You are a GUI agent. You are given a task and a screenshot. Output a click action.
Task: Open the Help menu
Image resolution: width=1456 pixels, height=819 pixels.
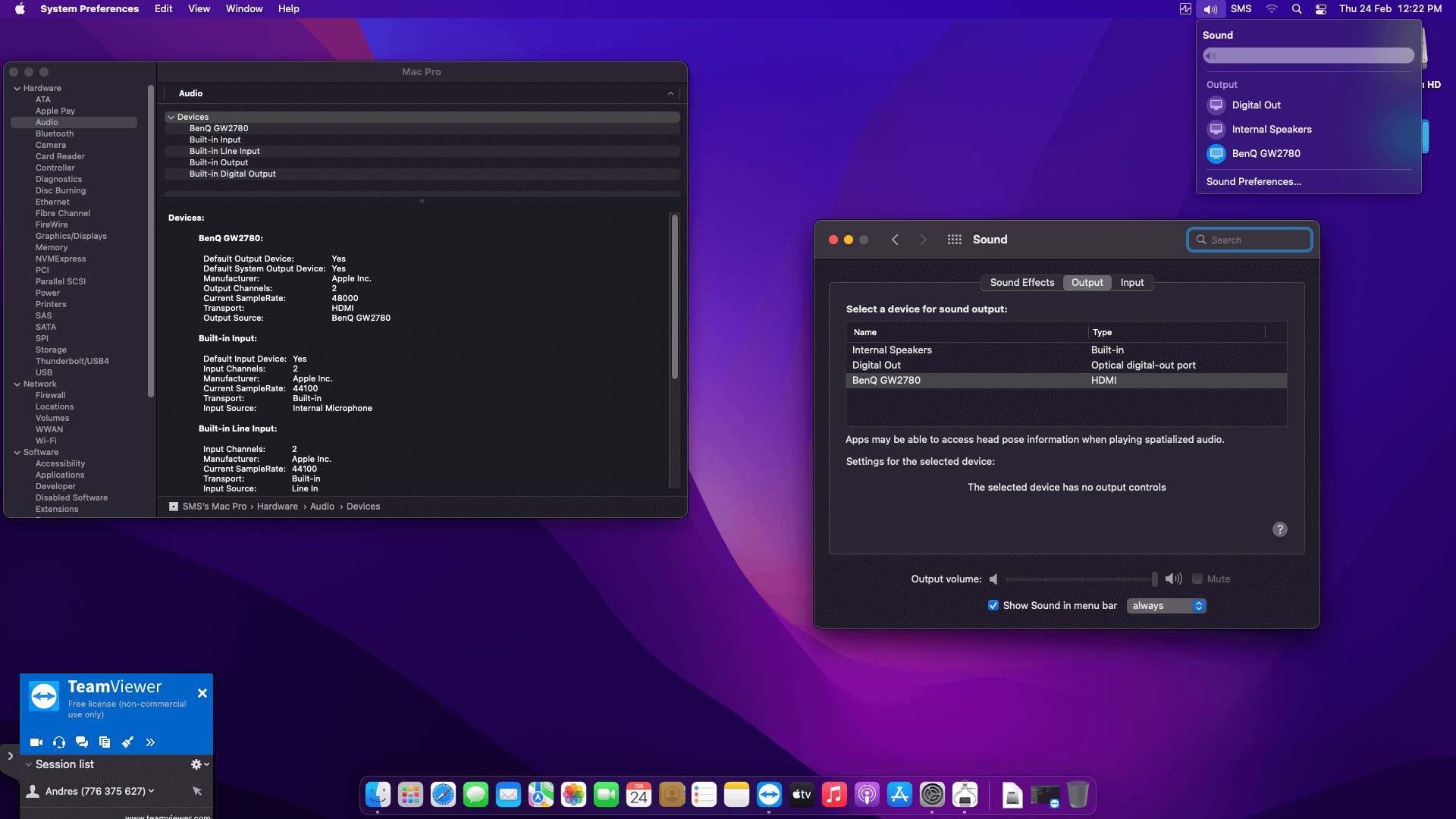click(289, 9)
